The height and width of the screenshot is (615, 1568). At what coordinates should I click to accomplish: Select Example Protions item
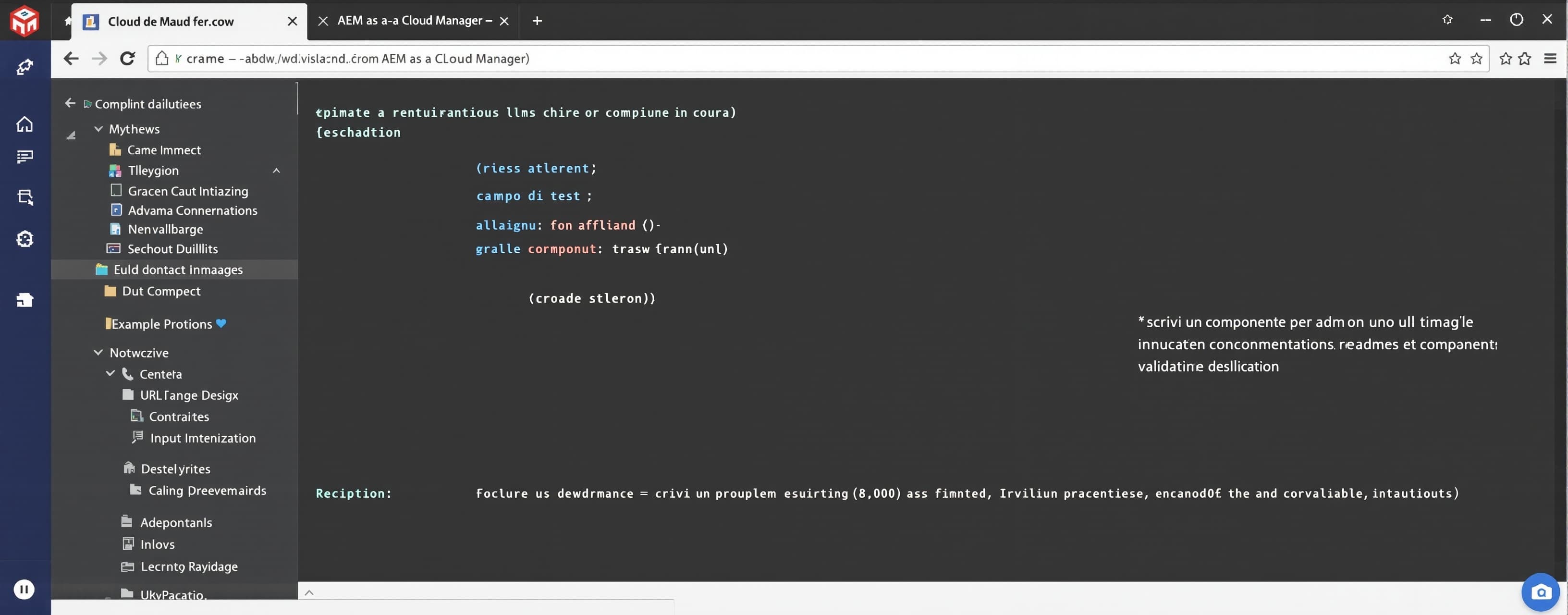coord(161,324)
